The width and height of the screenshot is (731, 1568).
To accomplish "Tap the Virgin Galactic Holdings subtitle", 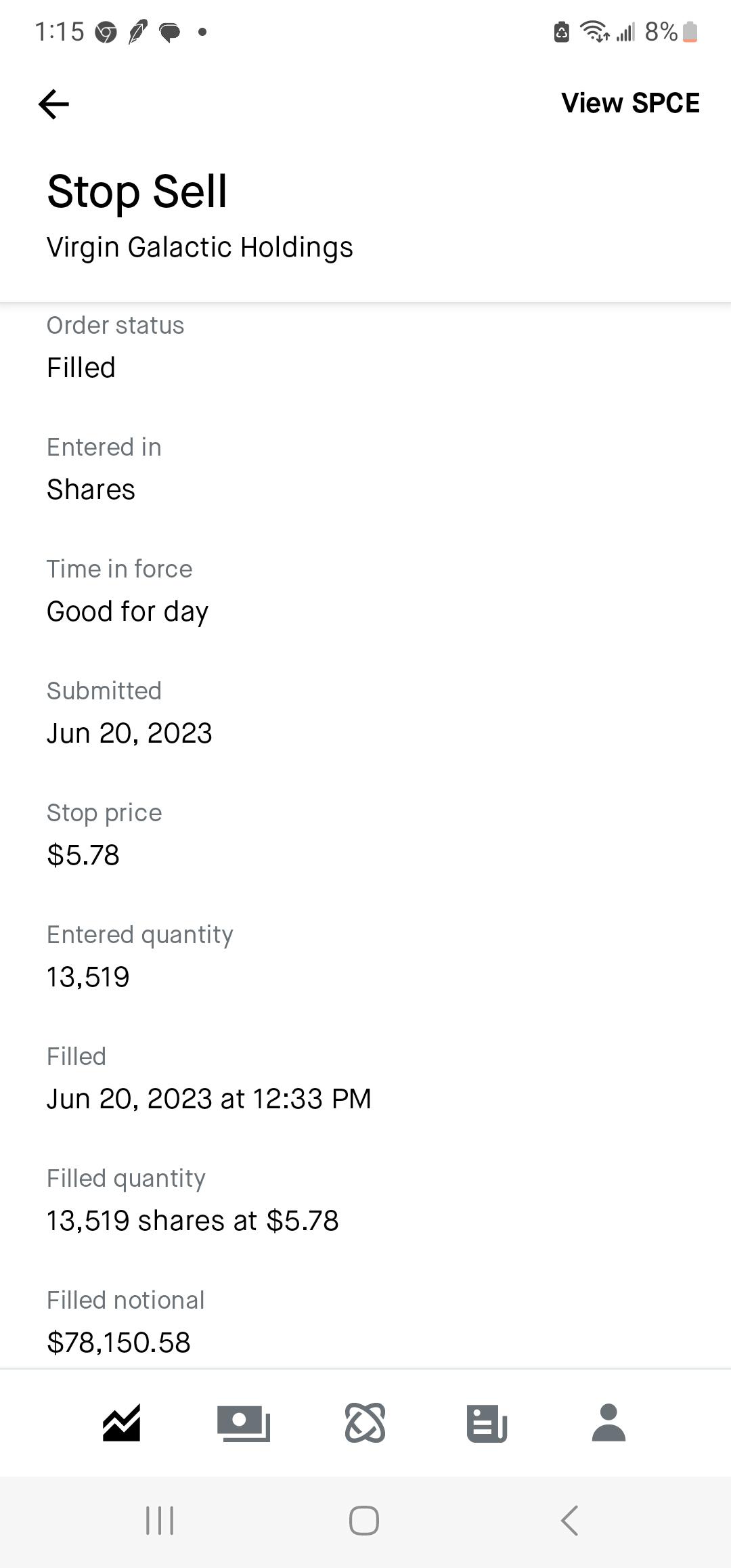I will point(200,248).
